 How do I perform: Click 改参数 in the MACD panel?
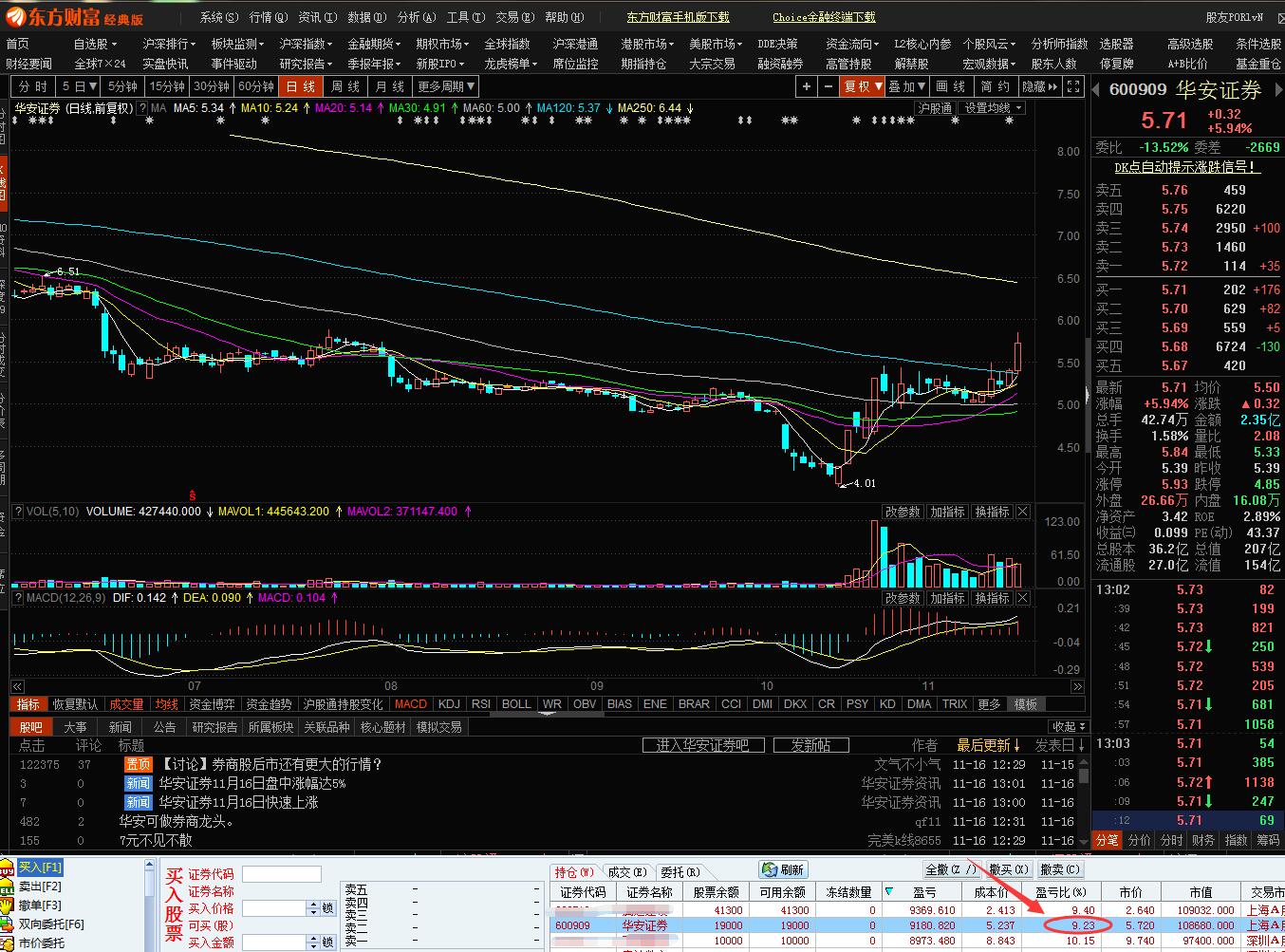(x=903, y=598)
